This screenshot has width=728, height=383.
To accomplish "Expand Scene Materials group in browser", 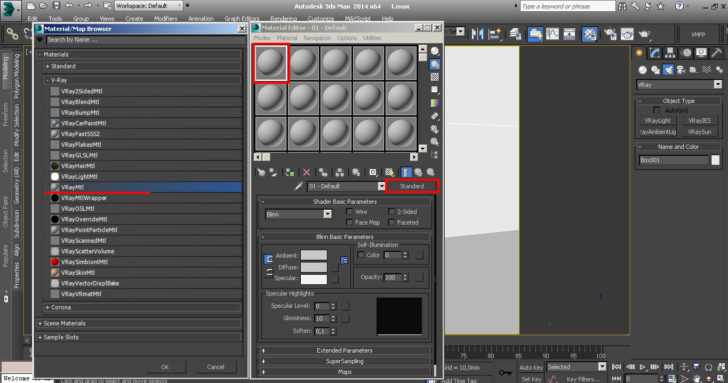I will (x=139, y=324).
